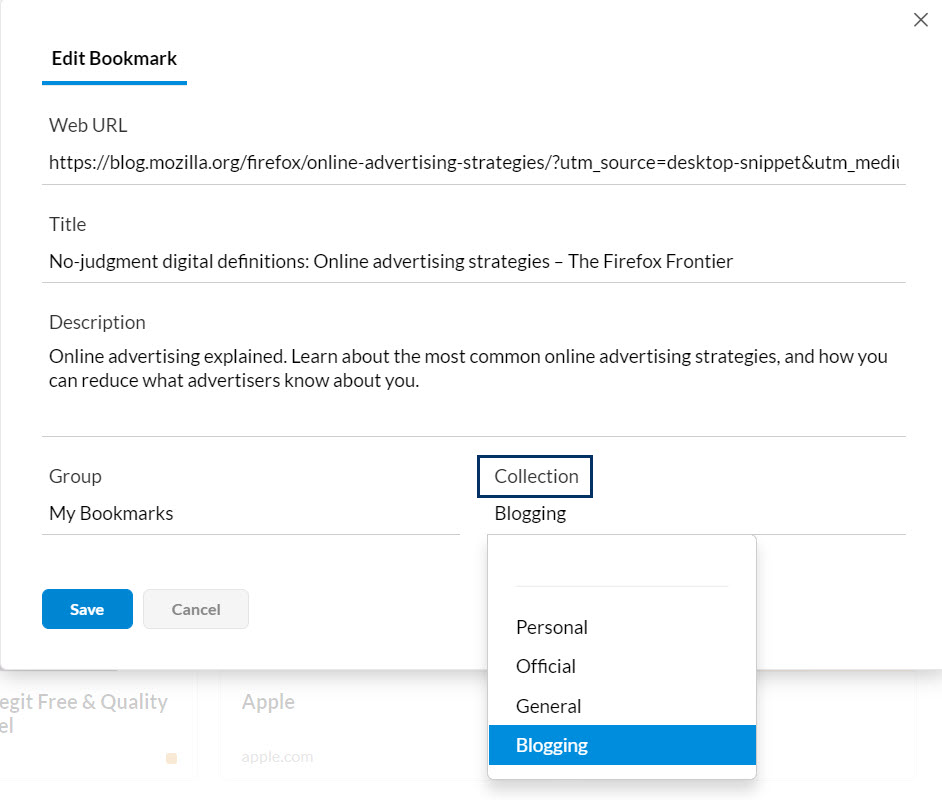The height and width of the screenshot is (800, 942).
Task: Click into the Web URL field
Action: point(474,163)
